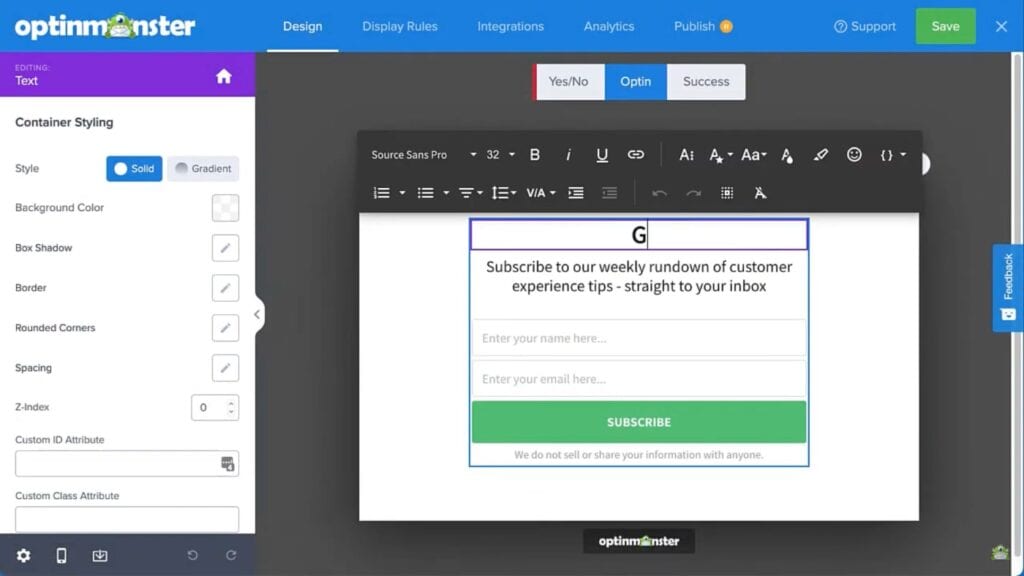Open the V/A letter spacing dropdown

(x=541, y=193)
